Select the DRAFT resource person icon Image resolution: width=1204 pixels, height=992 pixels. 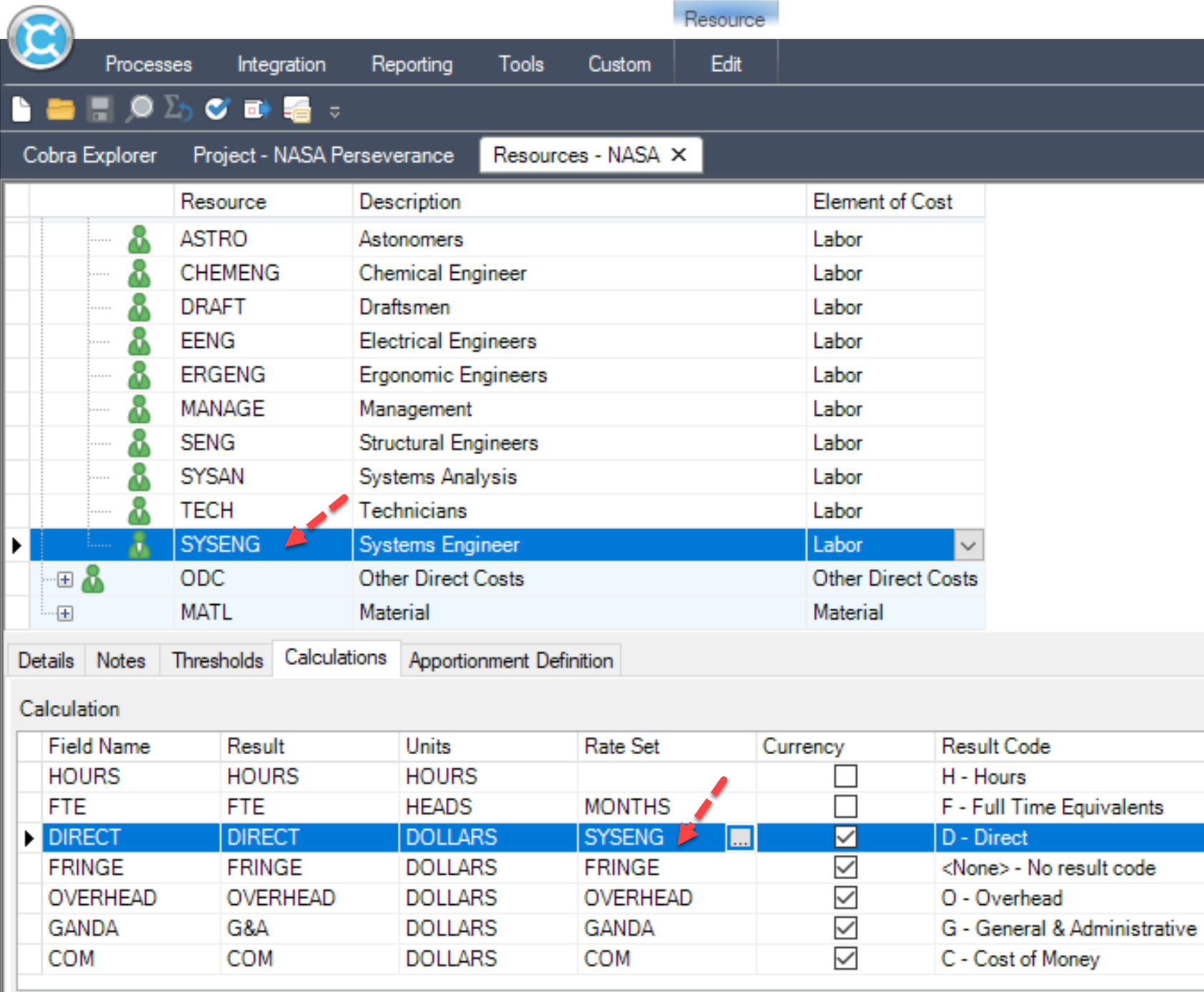click(x=139, y=307)
